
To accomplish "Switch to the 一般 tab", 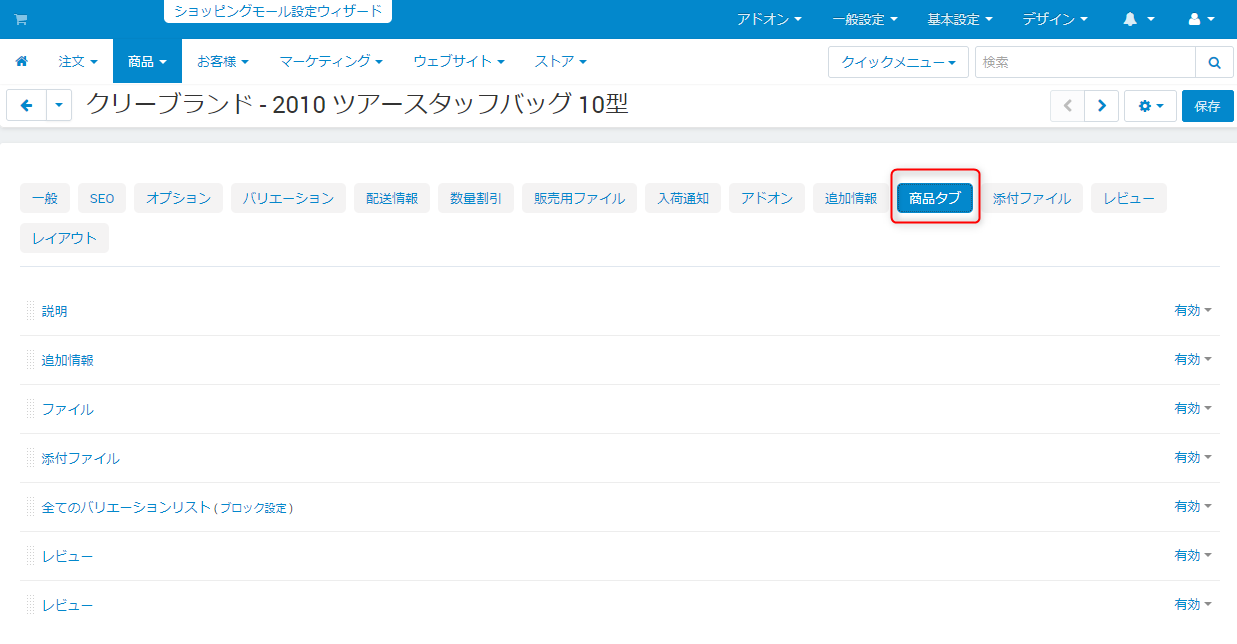I will click(x=45, y=198).
